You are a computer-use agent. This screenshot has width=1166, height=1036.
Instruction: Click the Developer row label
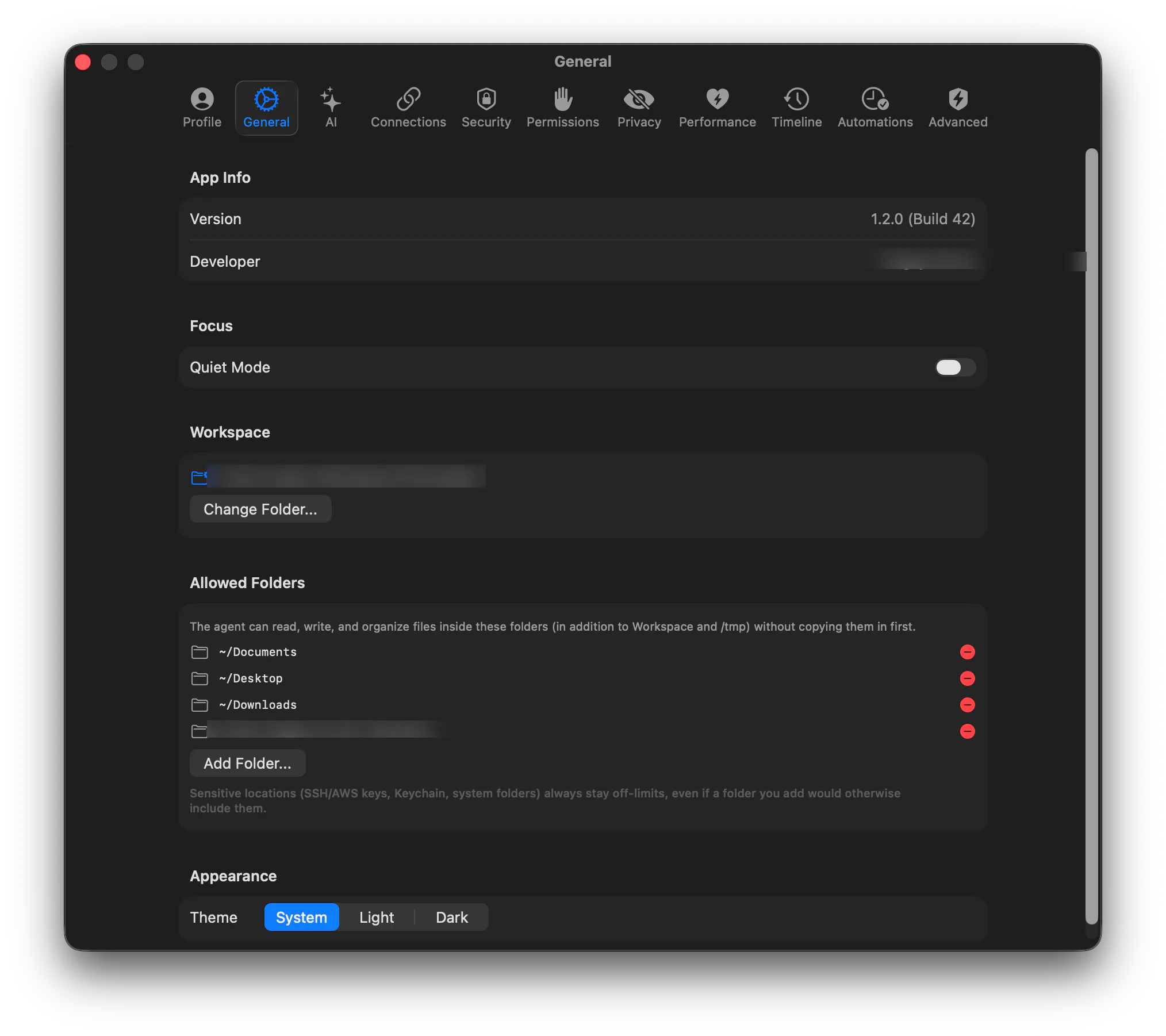pyautogui.click(x=225, y=262)
